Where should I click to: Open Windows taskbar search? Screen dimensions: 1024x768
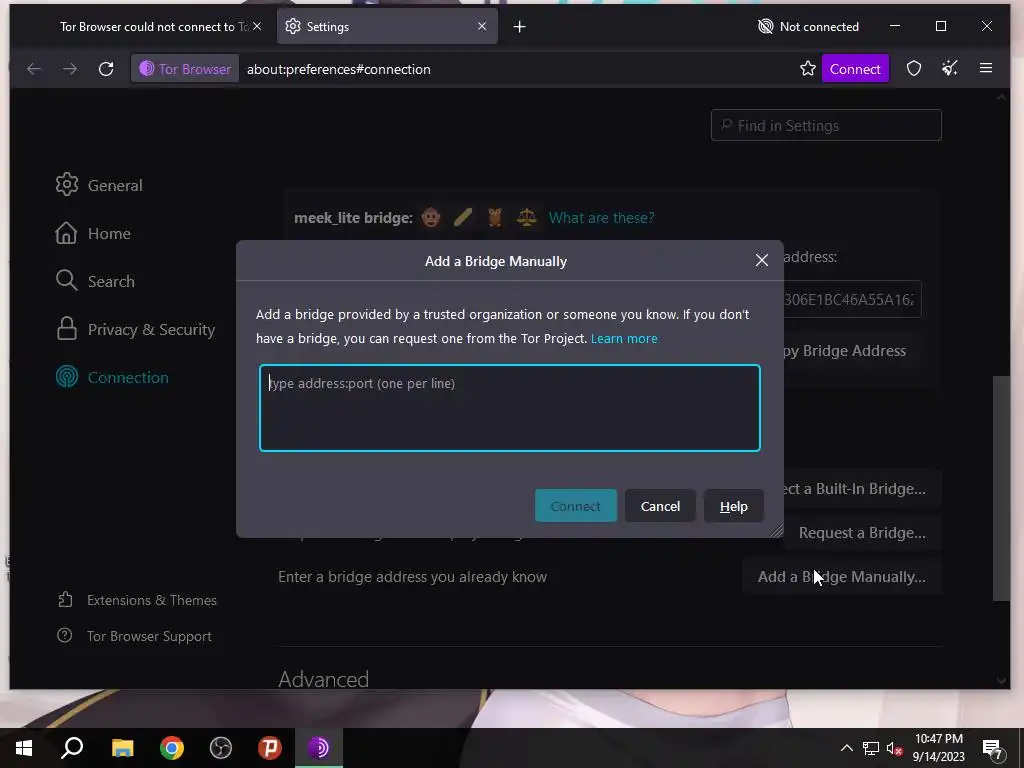point(72,748)
